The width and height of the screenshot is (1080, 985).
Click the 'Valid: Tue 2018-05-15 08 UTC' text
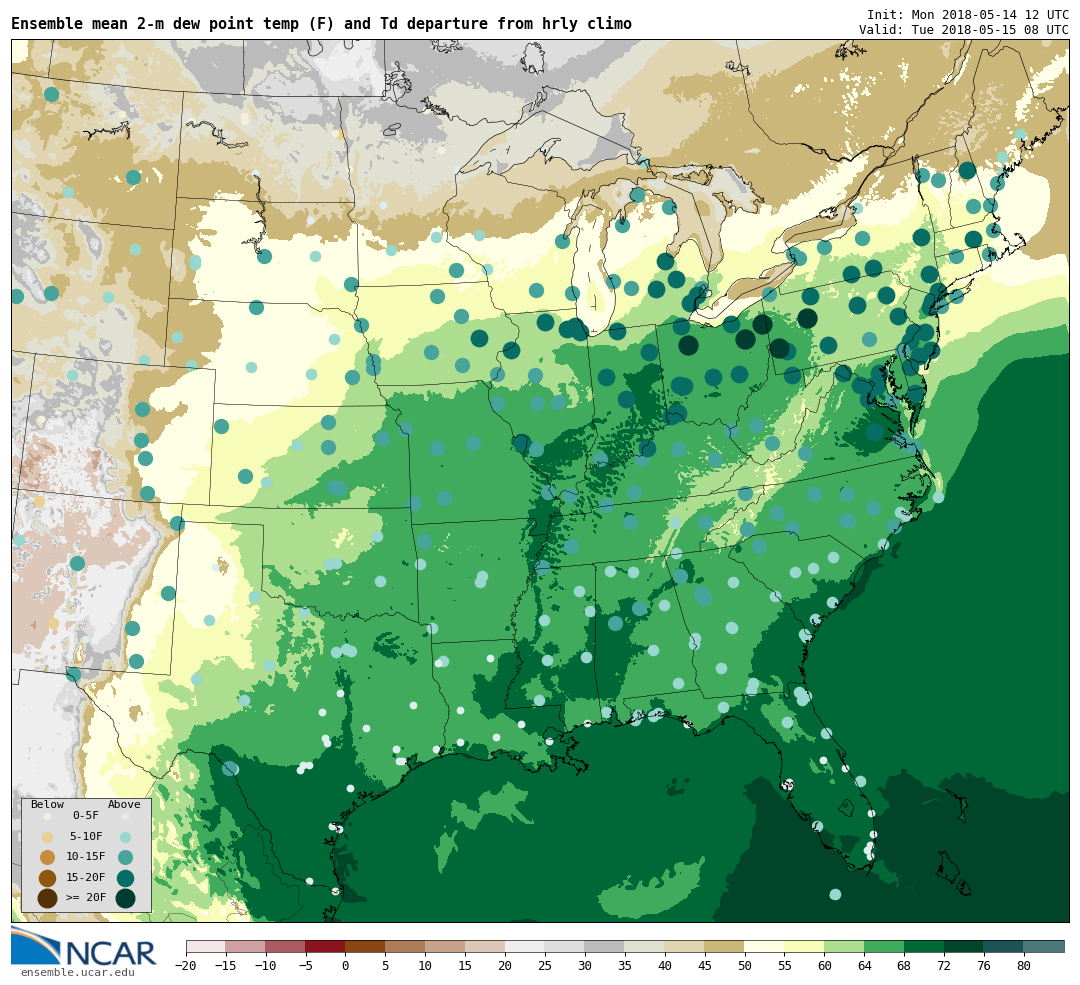[x=964, y=30]
